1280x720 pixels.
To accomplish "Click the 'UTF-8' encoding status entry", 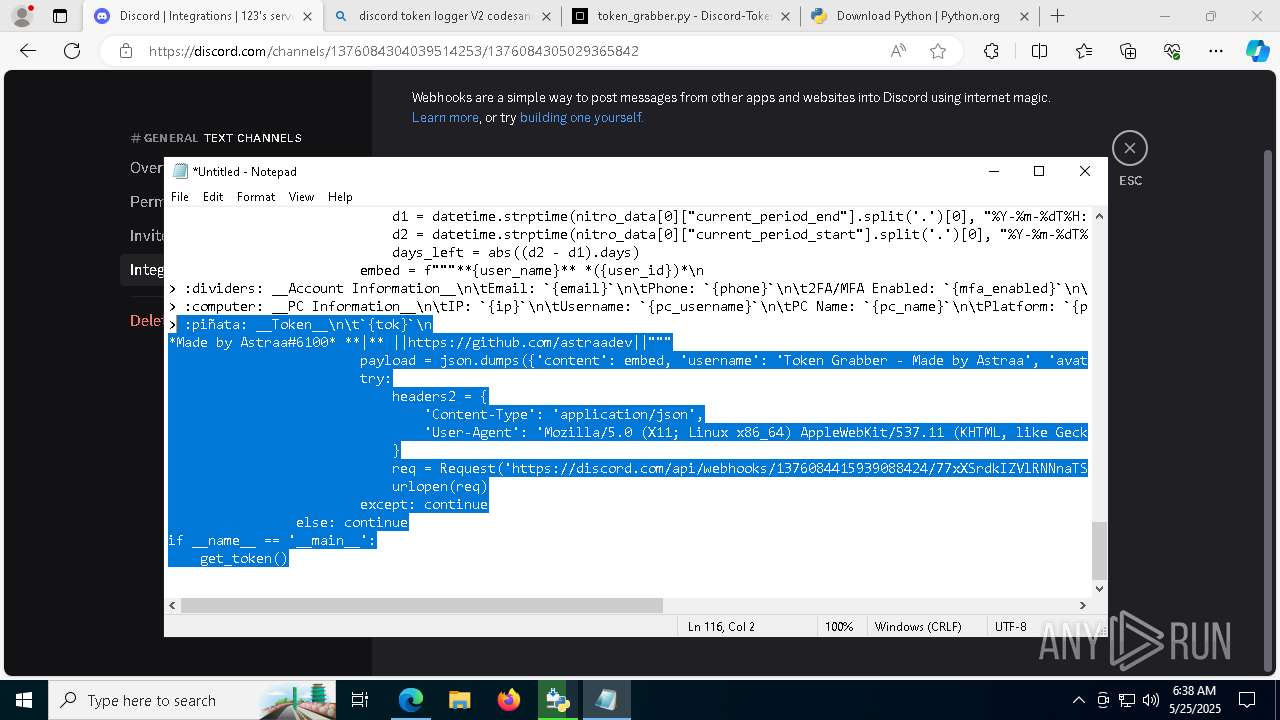I will (1011, 627).
